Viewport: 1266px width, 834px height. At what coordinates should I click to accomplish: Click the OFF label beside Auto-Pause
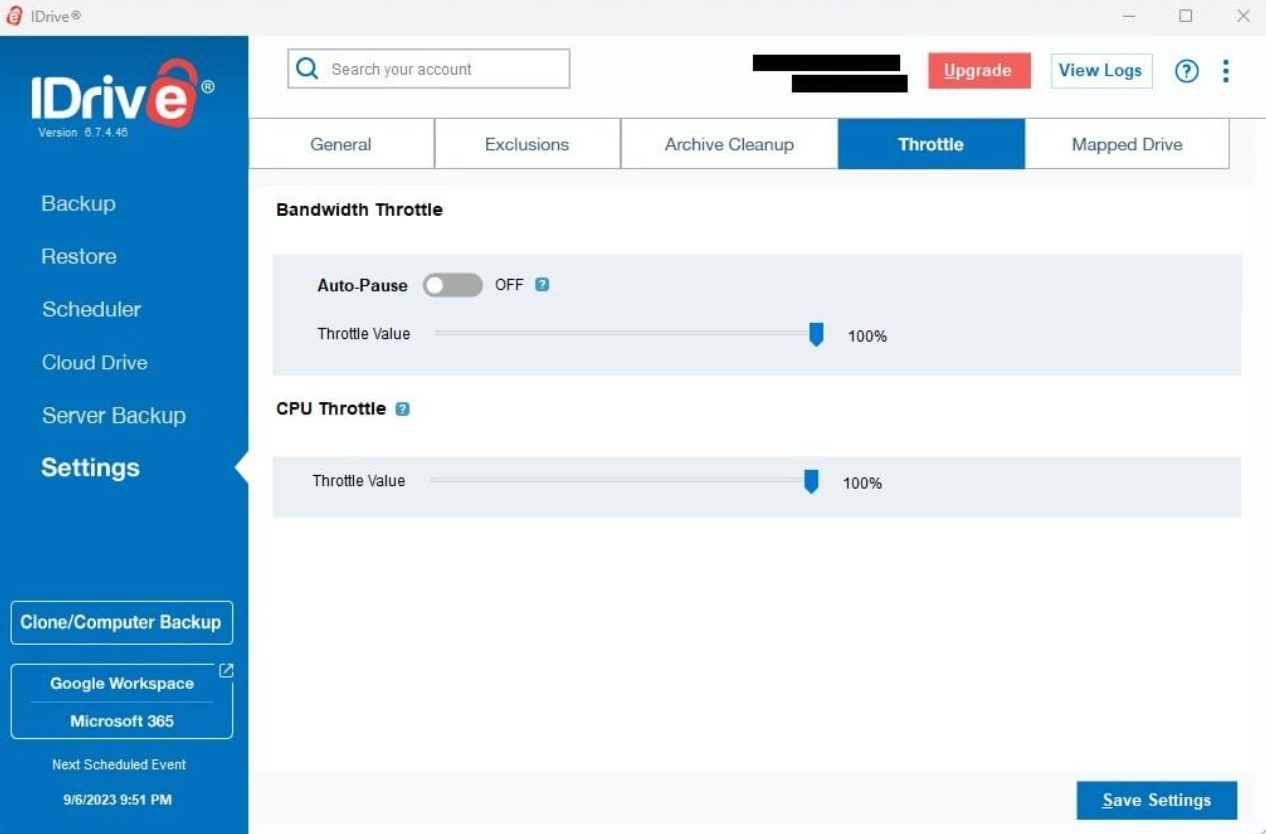[509, 285]
